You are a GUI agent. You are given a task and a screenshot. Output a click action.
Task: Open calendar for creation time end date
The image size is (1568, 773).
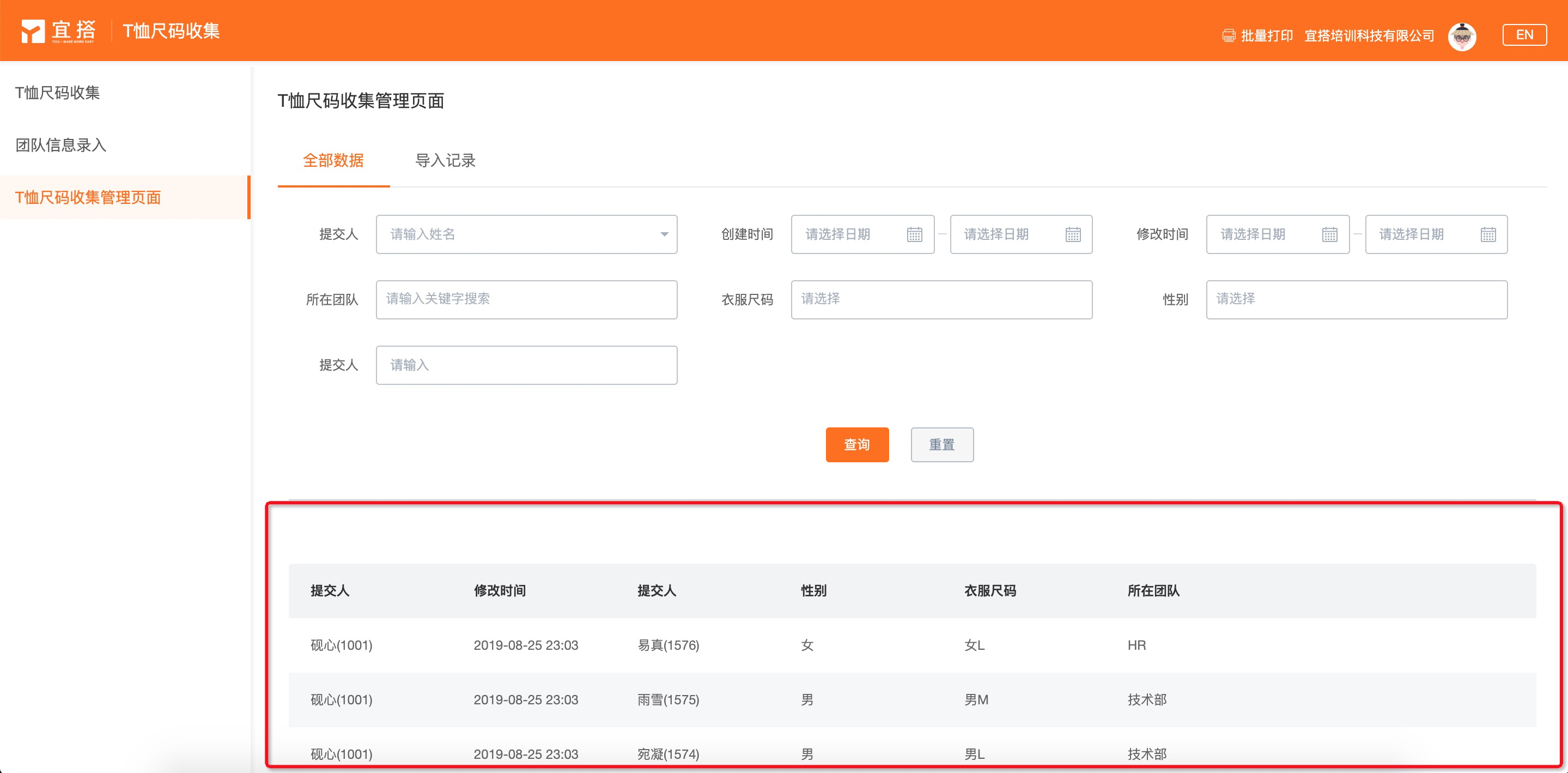pos(1073,234)
